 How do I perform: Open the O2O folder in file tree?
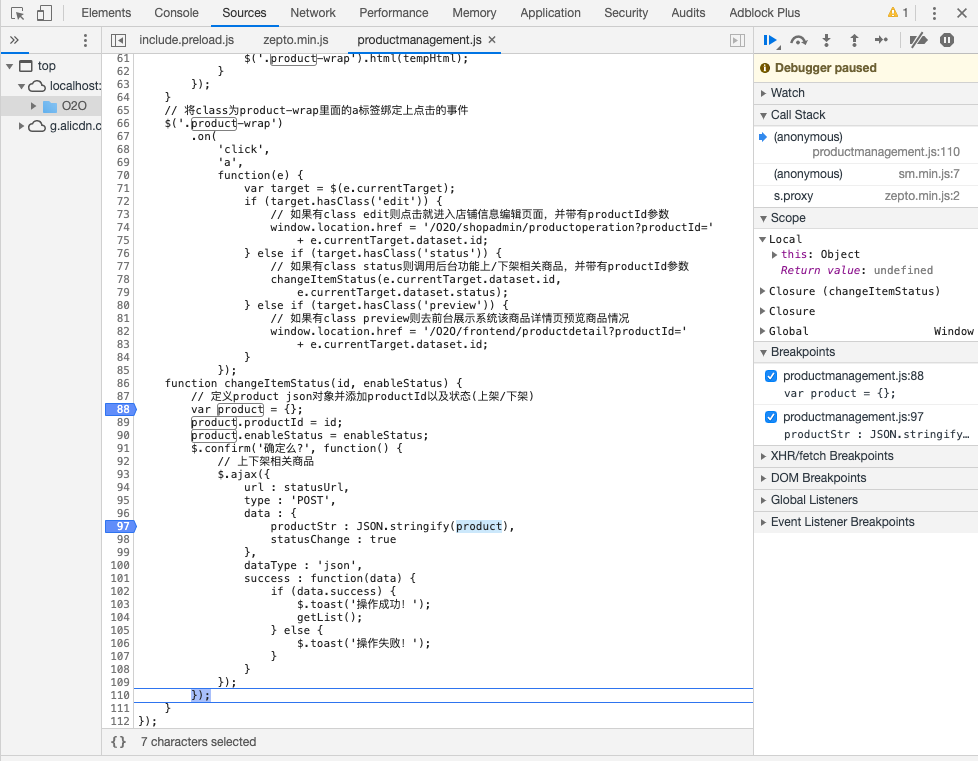tap(74, 106)
